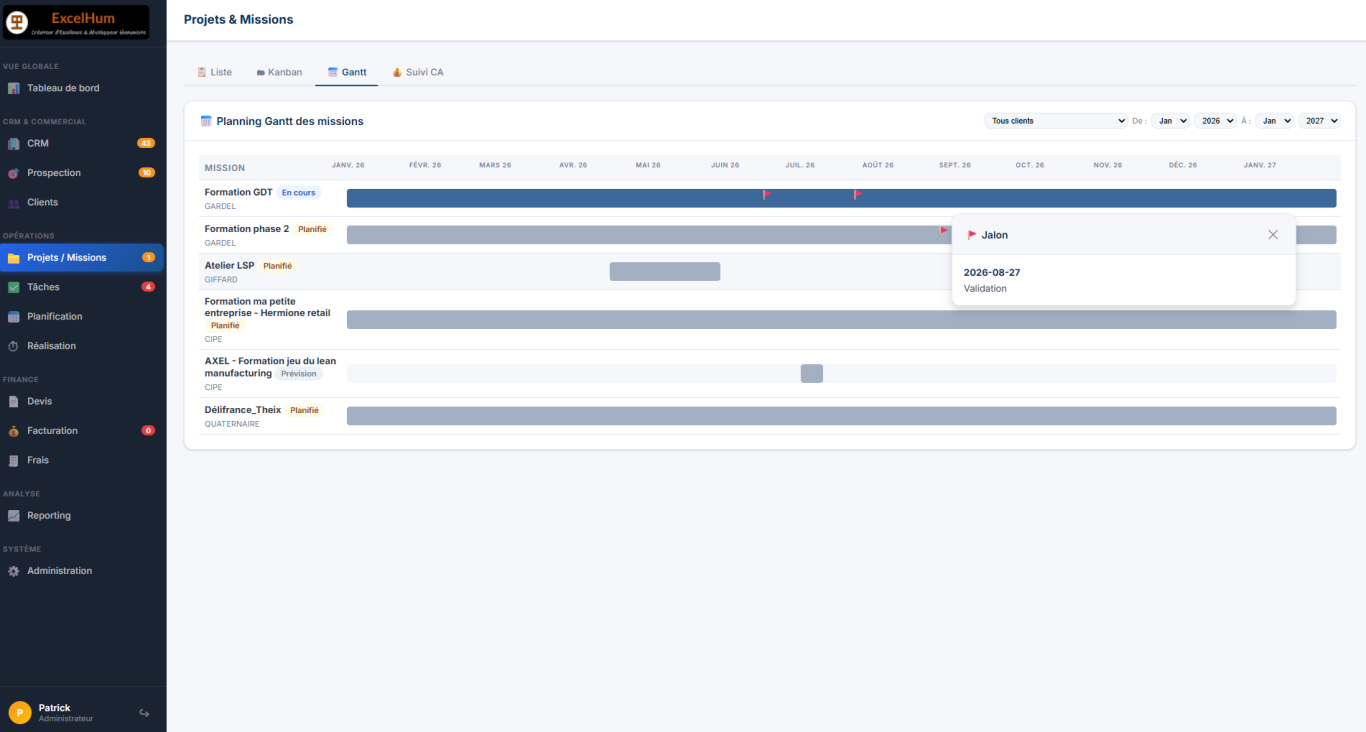
Task: Open the Tous clients filter dropdown
Action: [x=1057, y=121]
